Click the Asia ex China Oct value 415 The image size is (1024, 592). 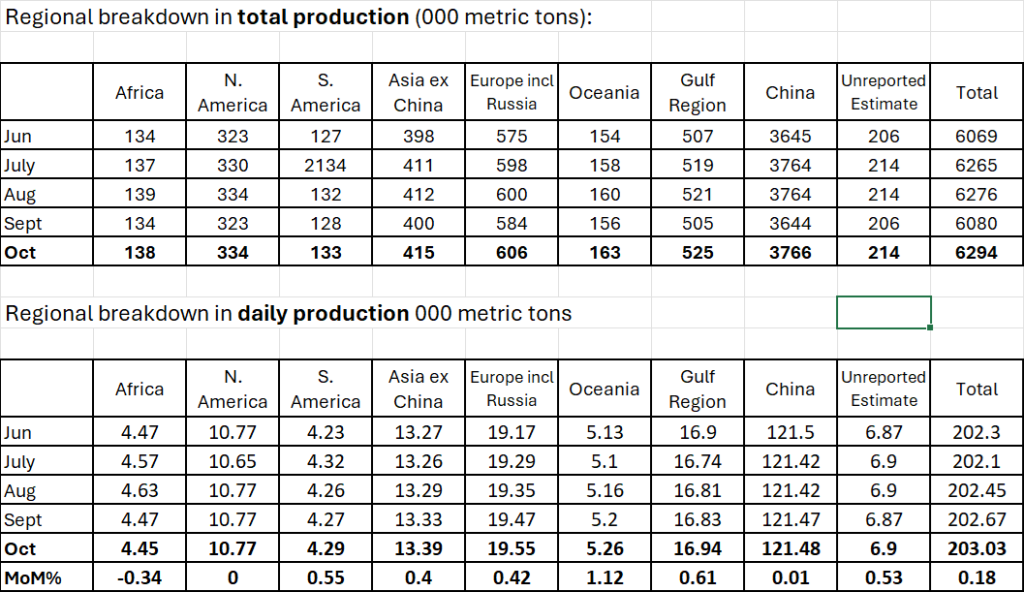pyautogui.click(x=418, y=253)
